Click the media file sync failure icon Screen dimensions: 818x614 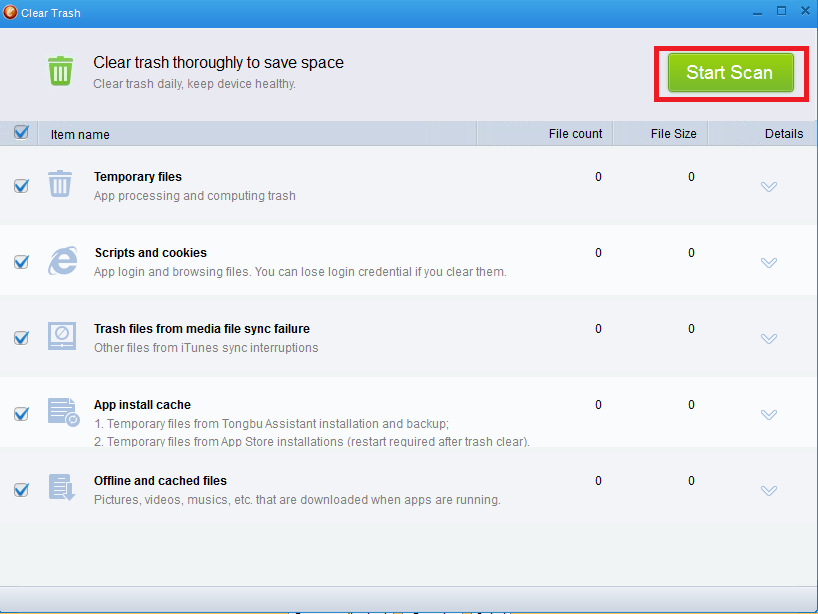click(62, 336)
